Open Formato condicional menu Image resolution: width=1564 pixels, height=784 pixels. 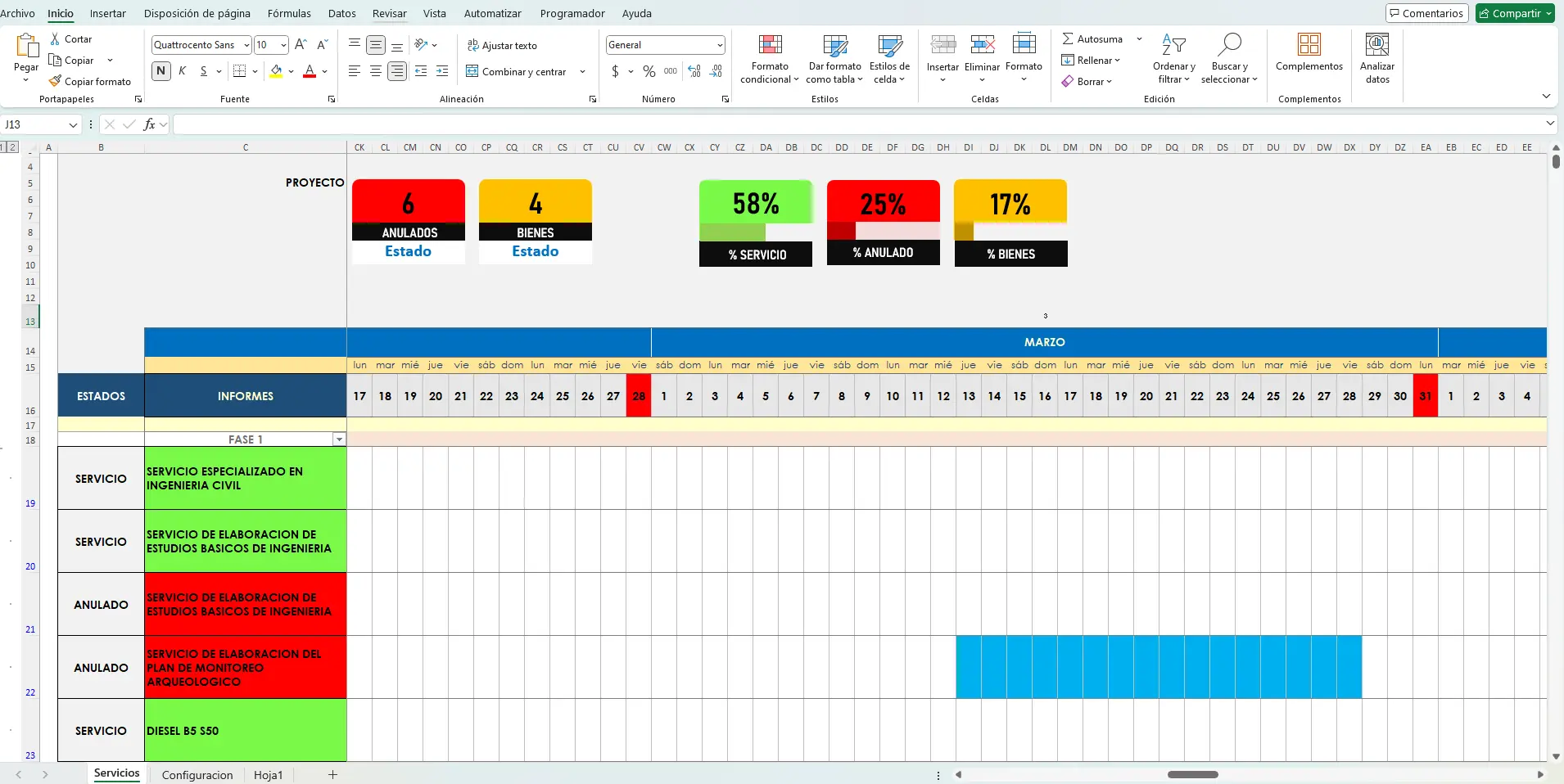tap(770, 59)
